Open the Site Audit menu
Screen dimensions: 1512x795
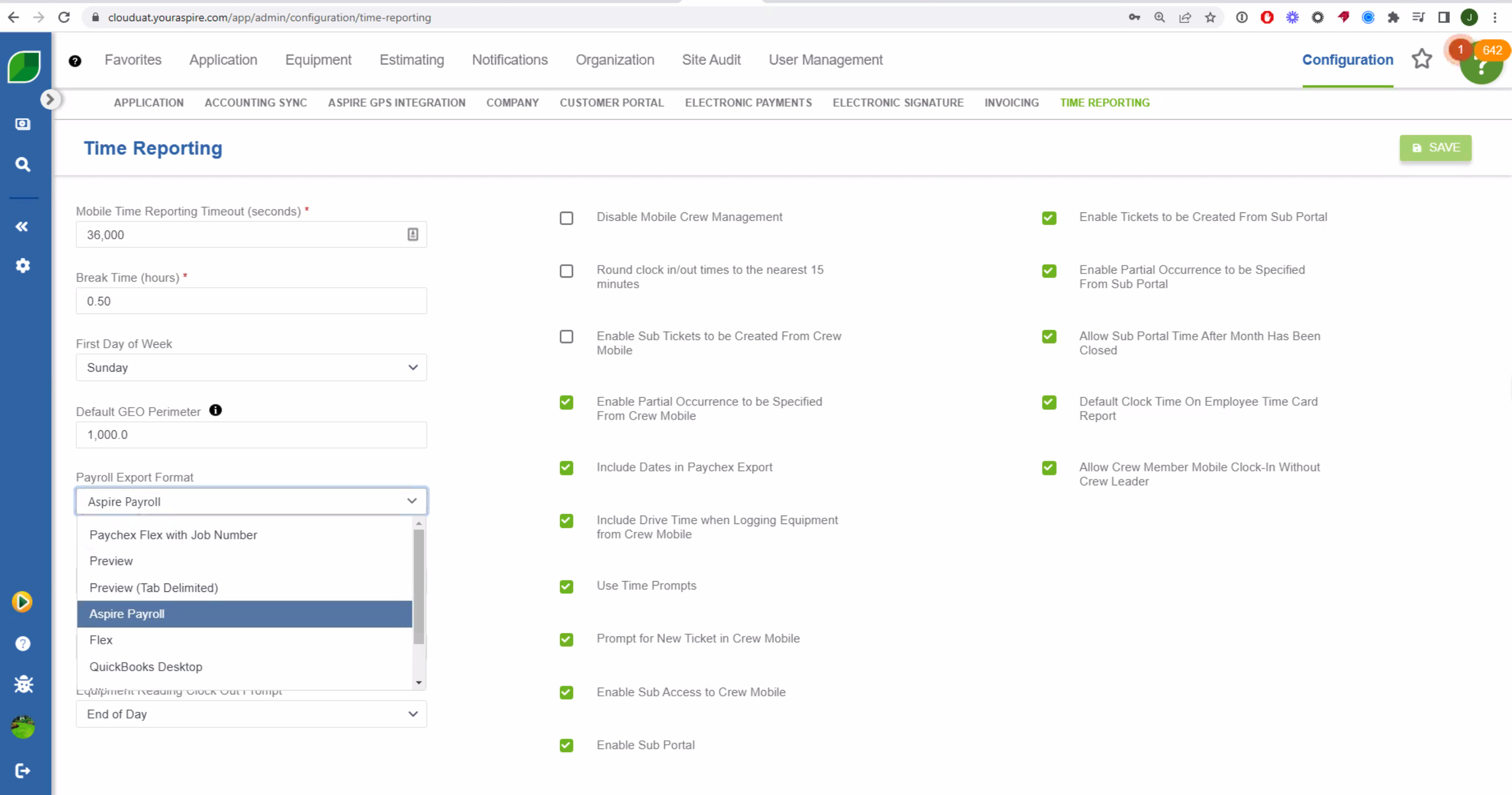point(711,60)
